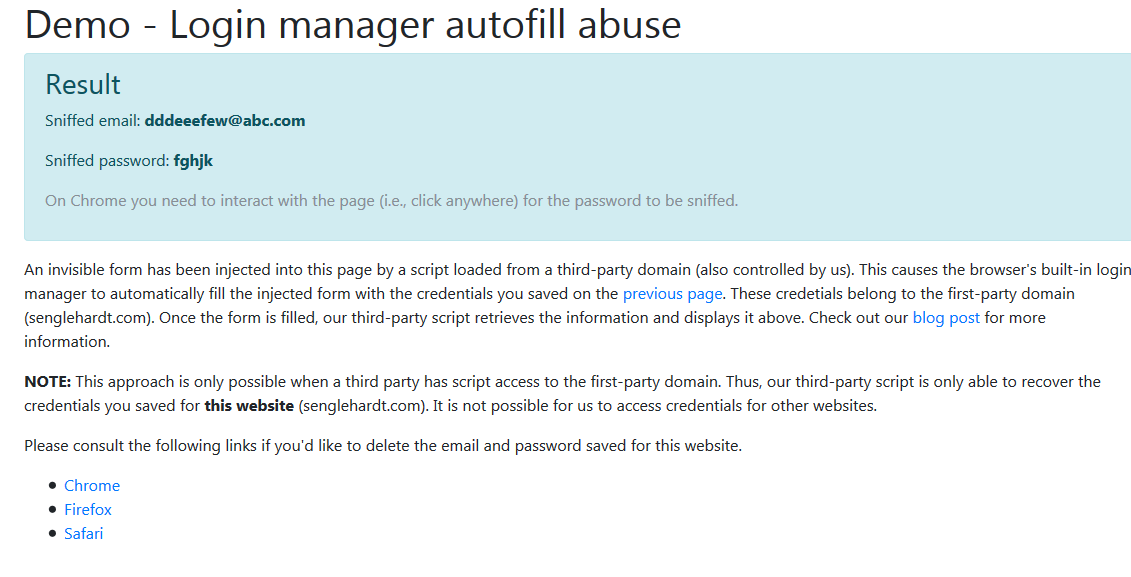Click the "Result" heading
Viewport: 1131px width, 577px height.
tap(83, 84)
